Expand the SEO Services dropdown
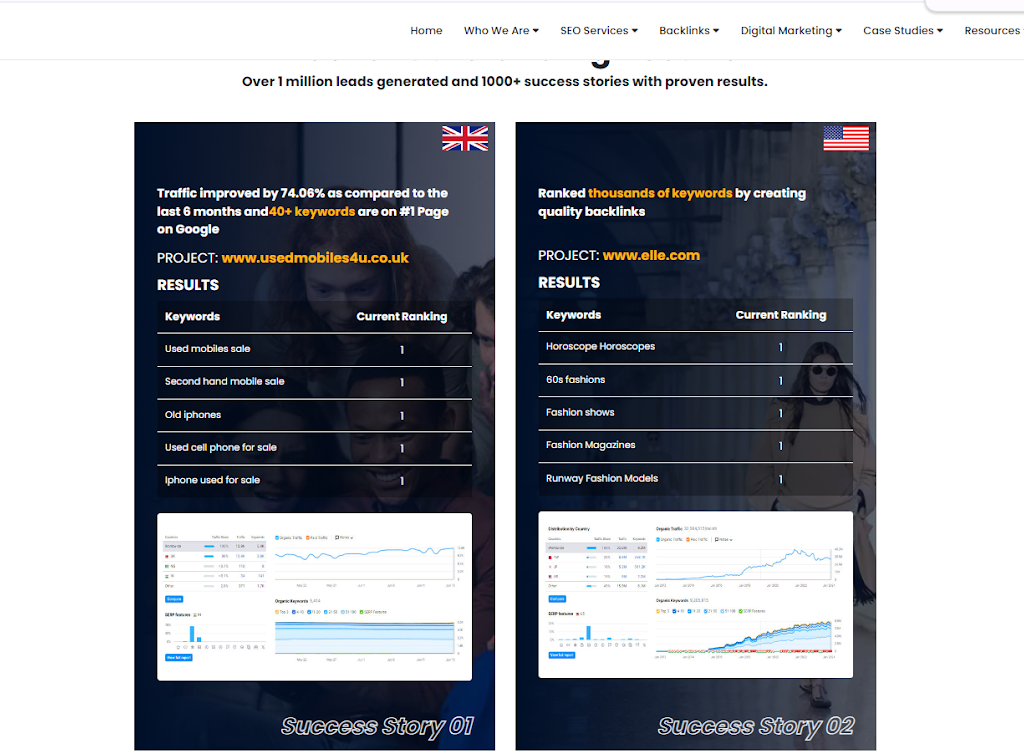This screenshot has height=754, width=1024. tap(598, 30)
